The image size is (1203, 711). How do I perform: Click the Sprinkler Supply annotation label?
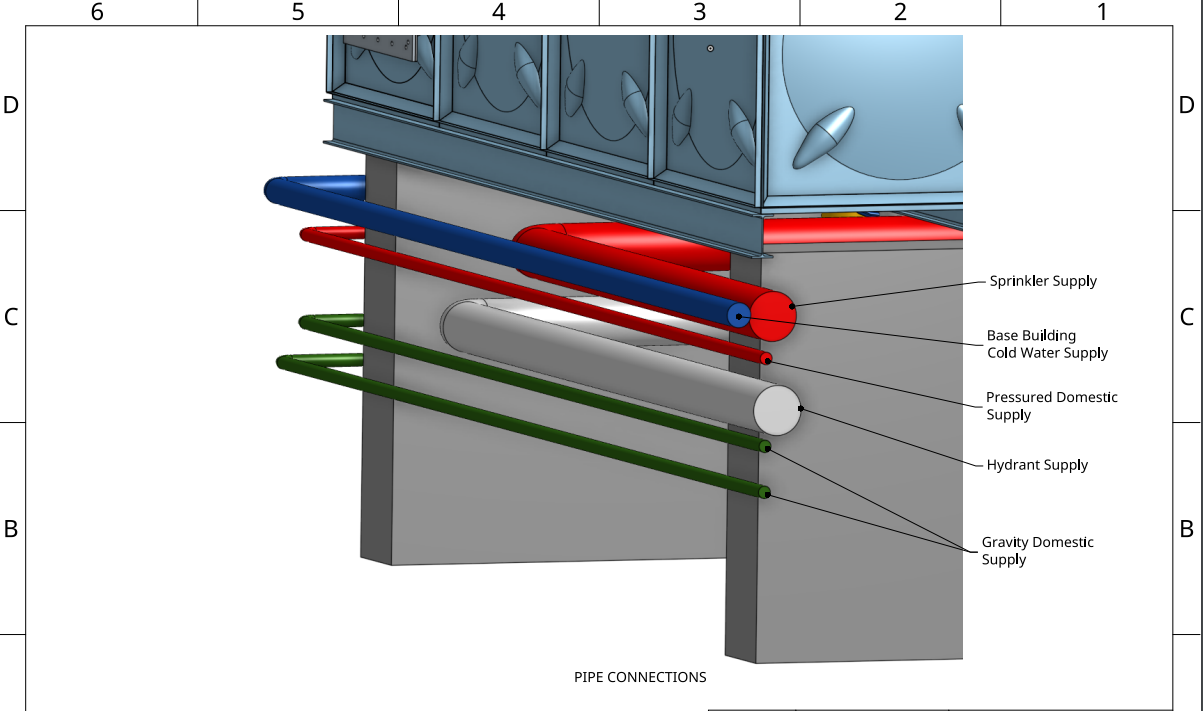1043,281
